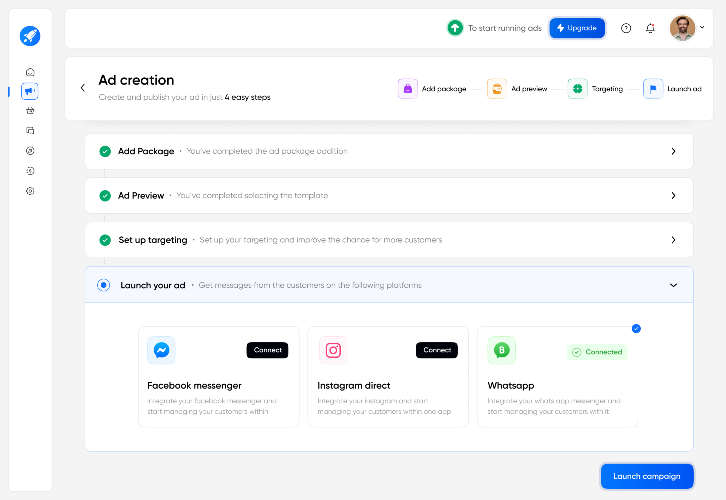Viewport: 726px width, 500px height.
Task: Go back with the left chevron
Action: point(83,88)
